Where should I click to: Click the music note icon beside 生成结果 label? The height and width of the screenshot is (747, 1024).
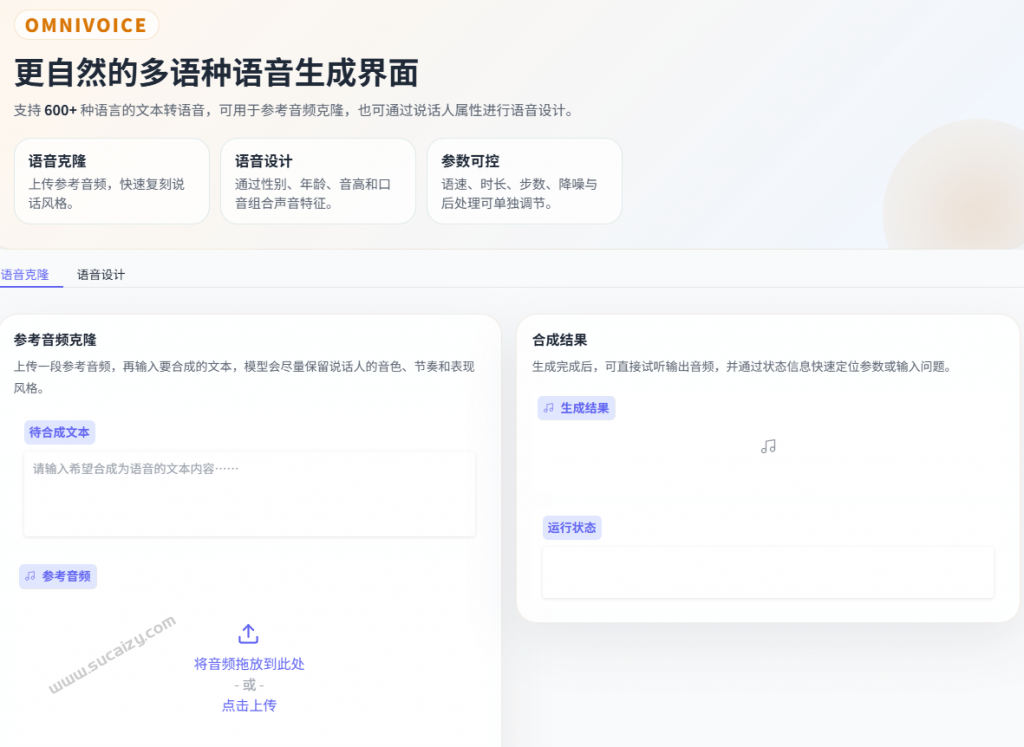click(x=549, y=408)
